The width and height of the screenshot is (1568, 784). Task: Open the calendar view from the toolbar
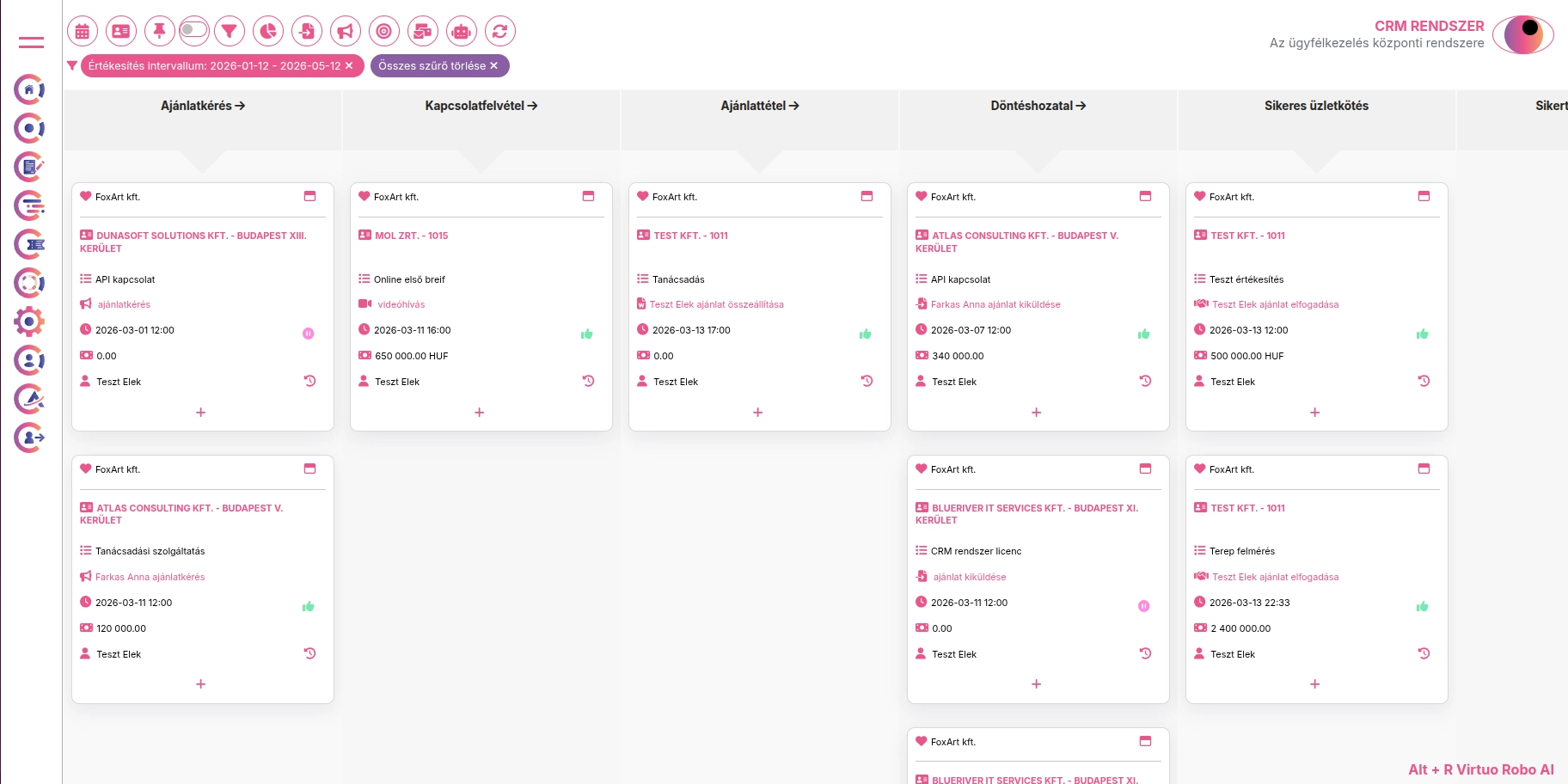pyautogui.click(x=83, y=32)
